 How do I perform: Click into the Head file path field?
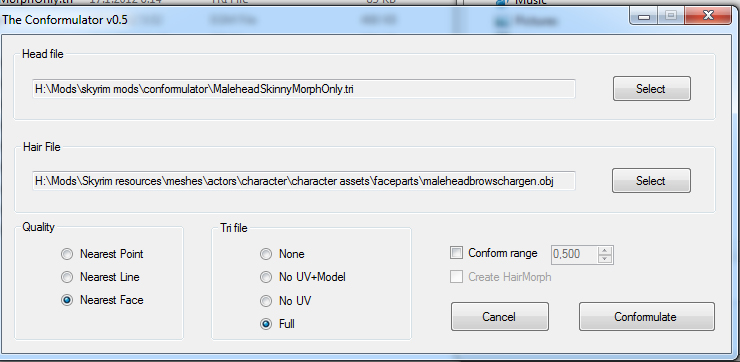[303, 89]
